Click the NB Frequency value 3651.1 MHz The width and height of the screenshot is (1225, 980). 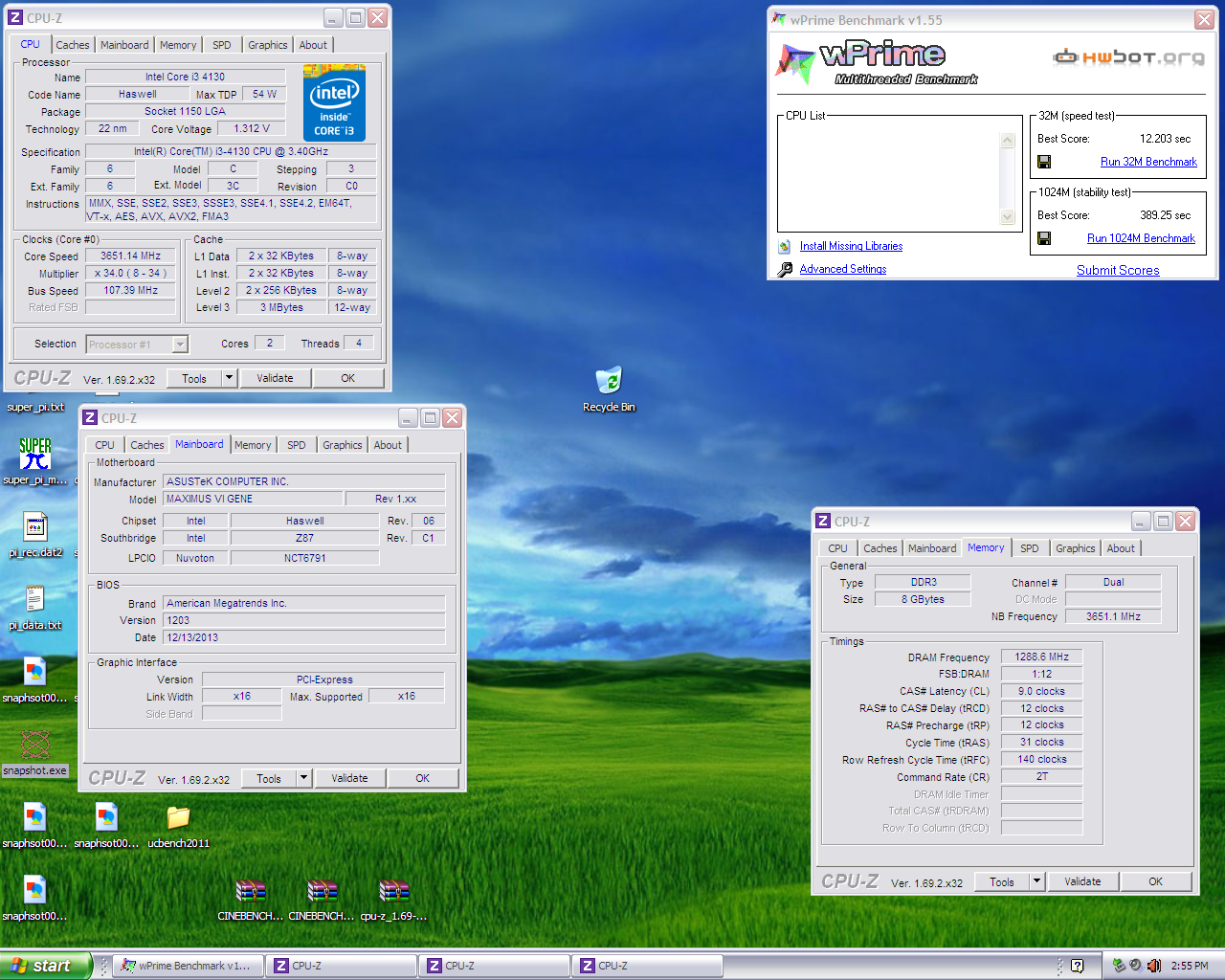1113,616
